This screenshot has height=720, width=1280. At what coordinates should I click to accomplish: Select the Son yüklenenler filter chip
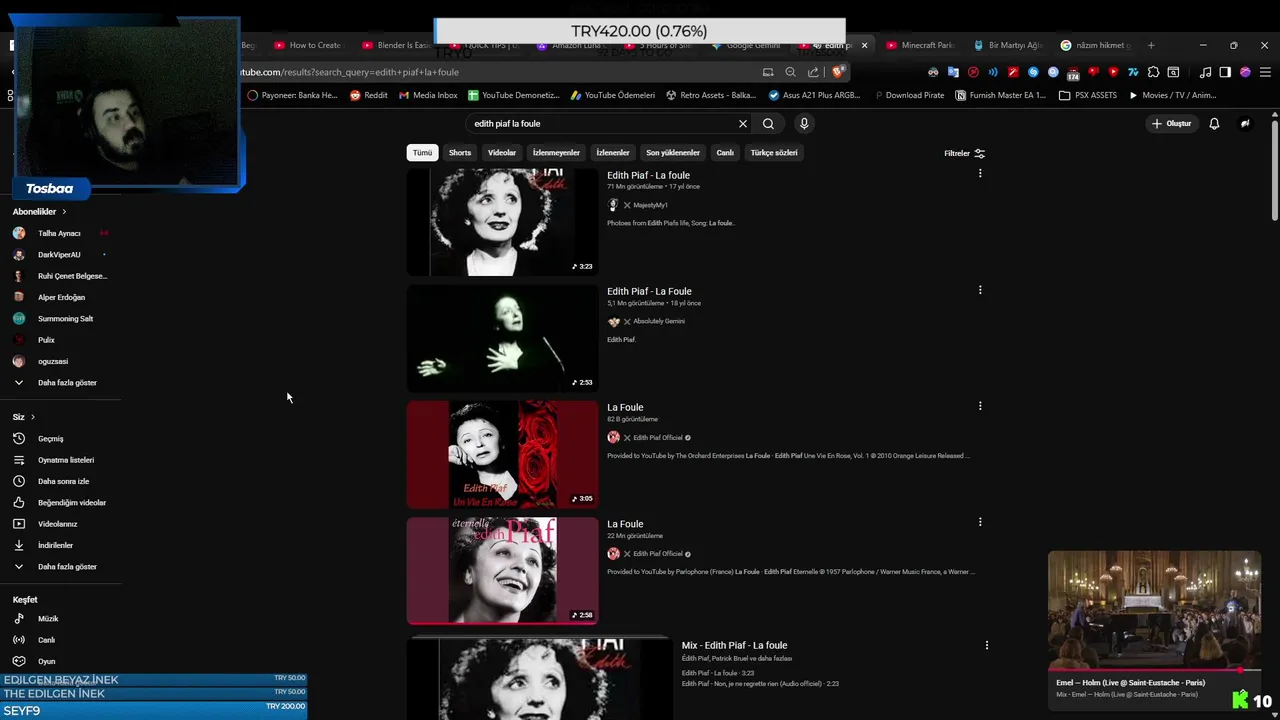673,153
